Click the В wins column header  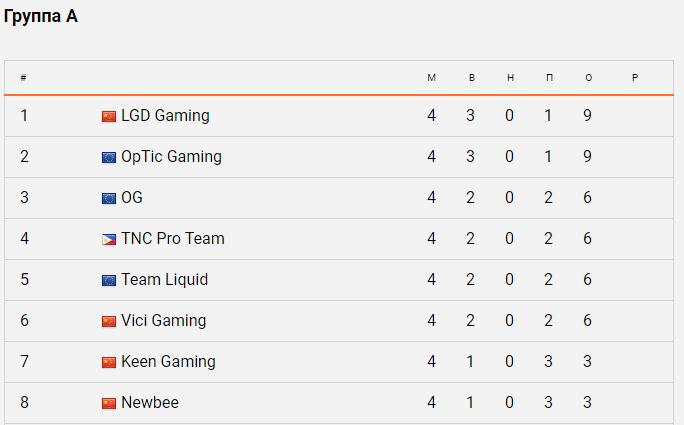tap(472, 78)
